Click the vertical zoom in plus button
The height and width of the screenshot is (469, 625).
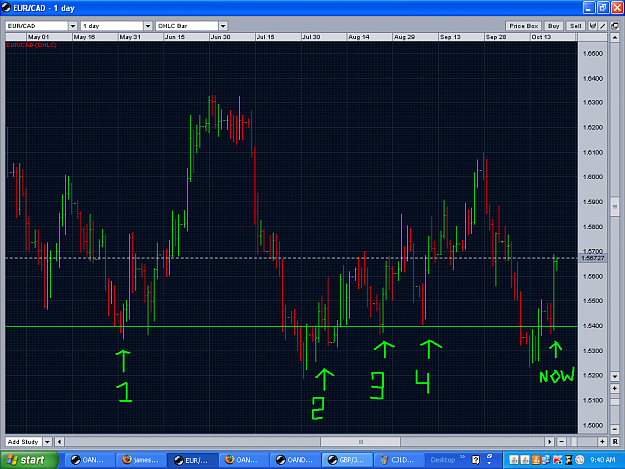(x=615, y=388)
